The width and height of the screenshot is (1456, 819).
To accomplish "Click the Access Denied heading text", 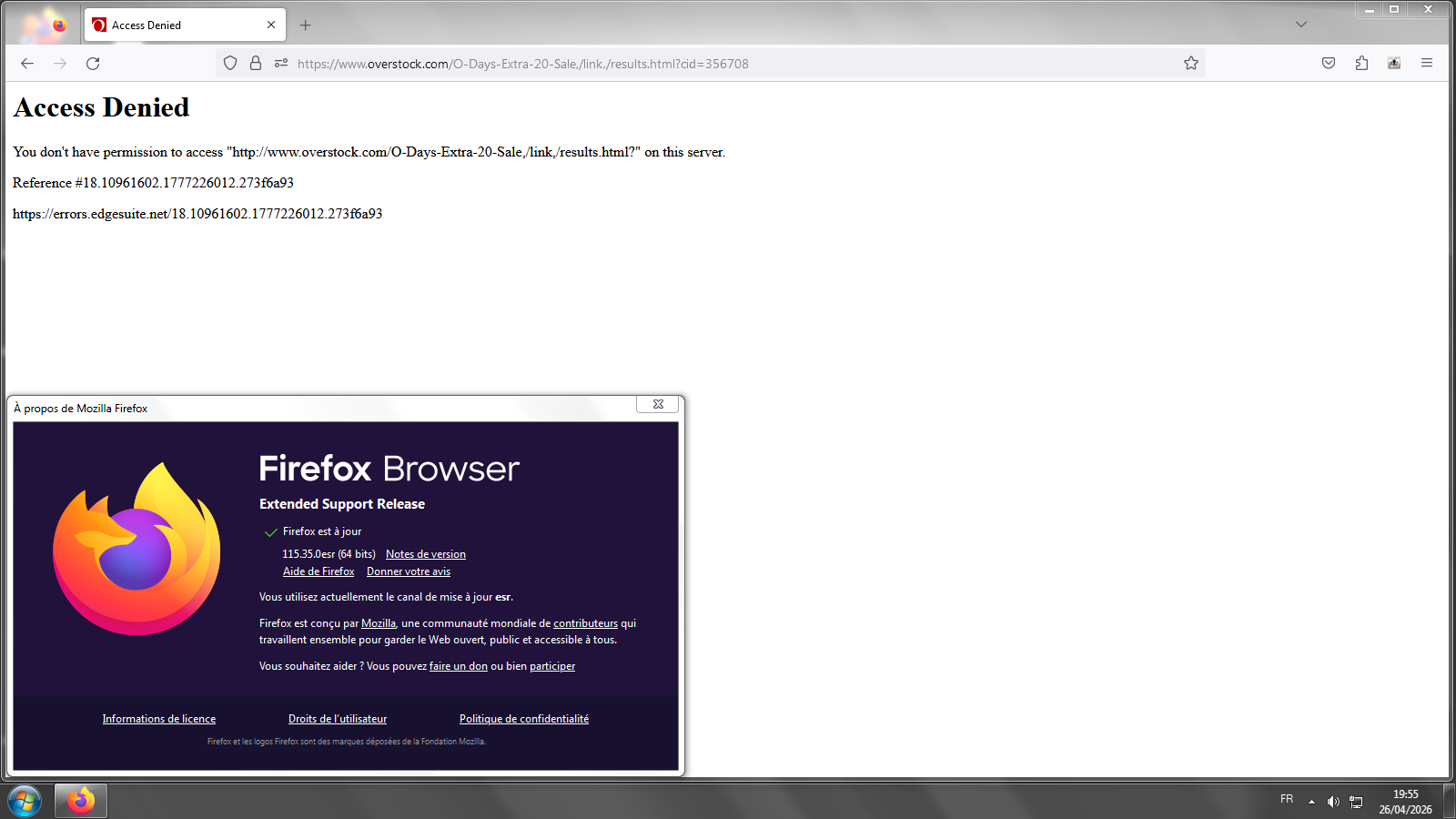I will click(x=102, y=107).
